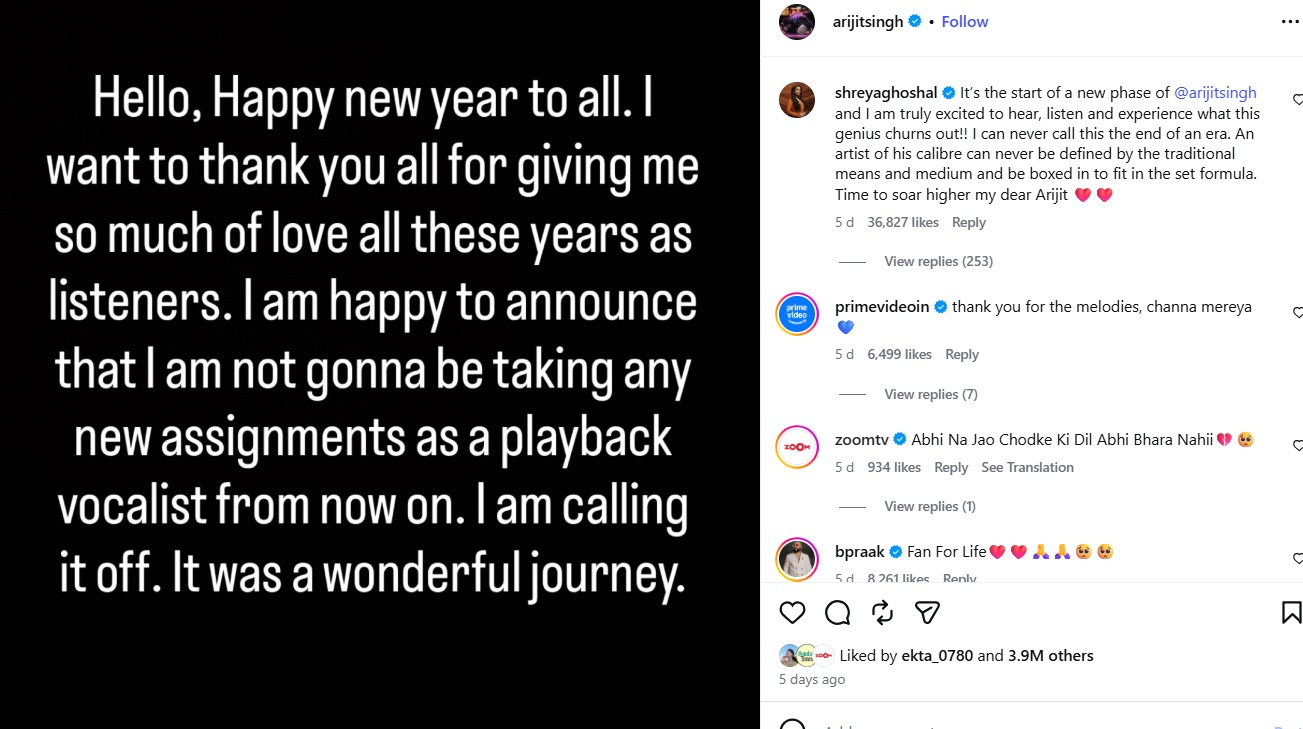This screenshot has height=729, width=1303.
Task: Open bpraak's profile avatar
Action: (x=797, y=558)
